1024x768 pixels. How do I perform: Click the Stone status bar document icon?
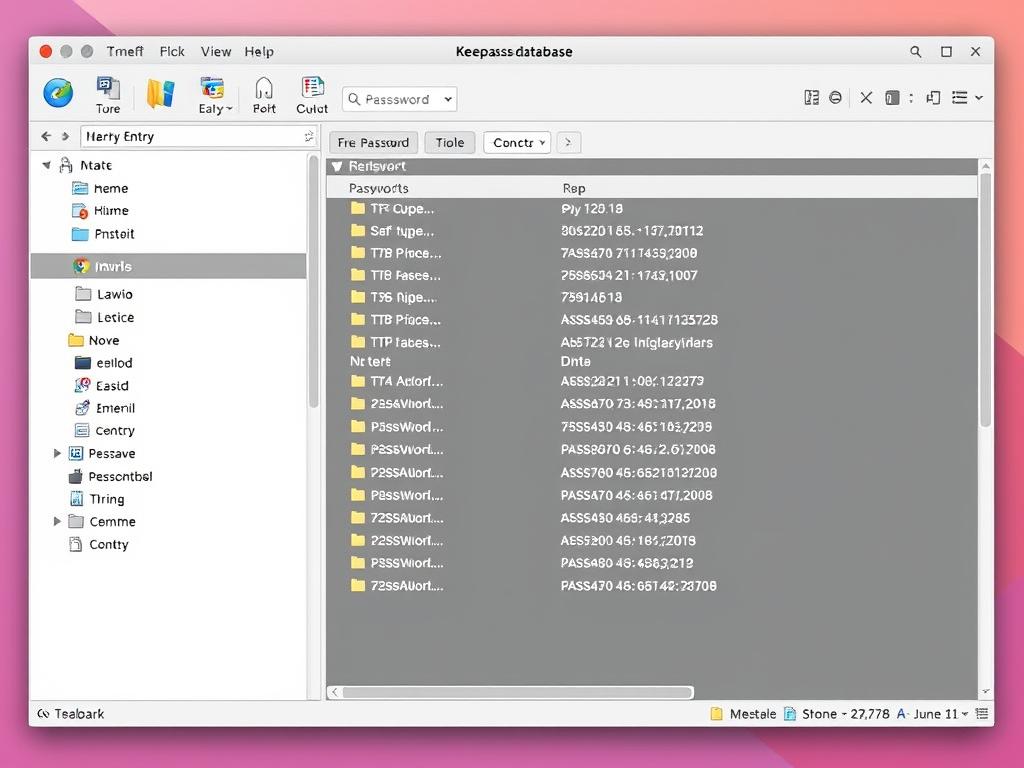click(x=790, y=714)
